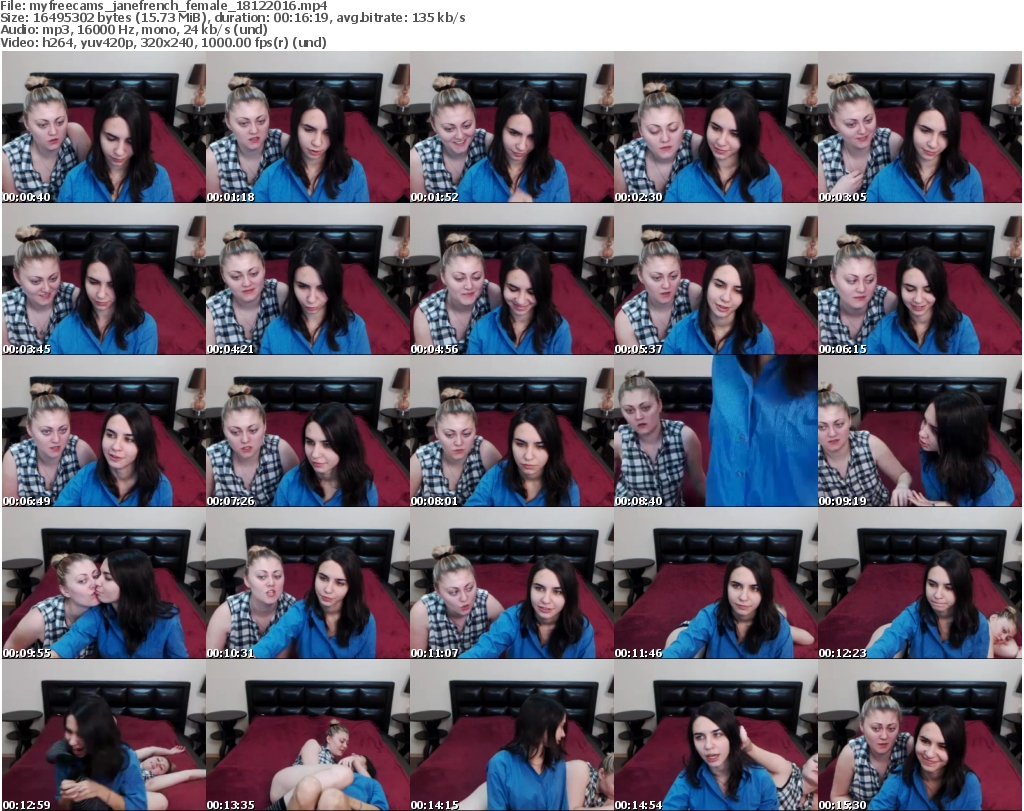The height and width of the screenshot is (811, 1024).
Task: Select the thumbnail at timestamp 00:06:15
Action: coord(920,279)
